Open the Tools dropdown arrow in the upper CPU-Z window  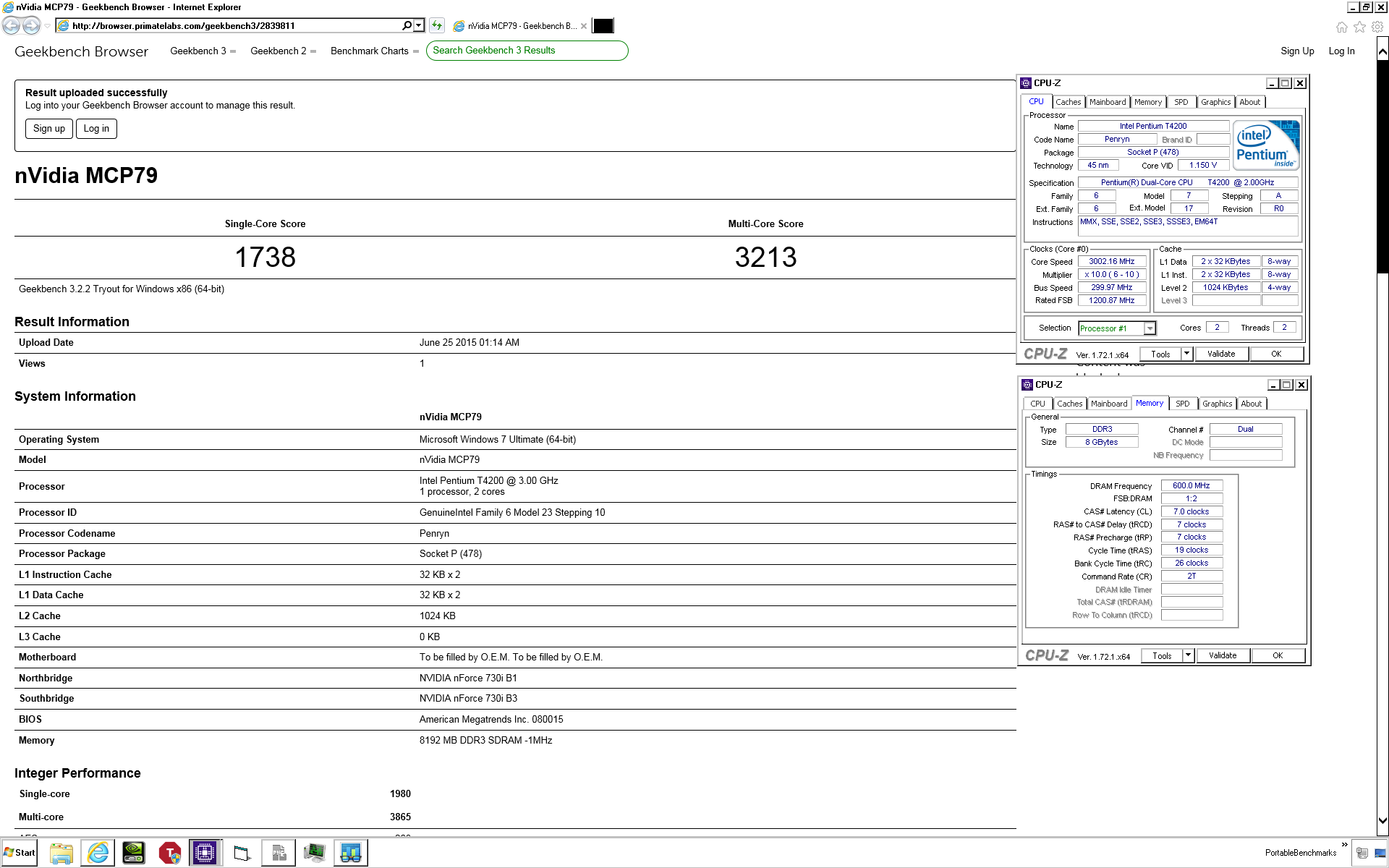click(1186, 354)
